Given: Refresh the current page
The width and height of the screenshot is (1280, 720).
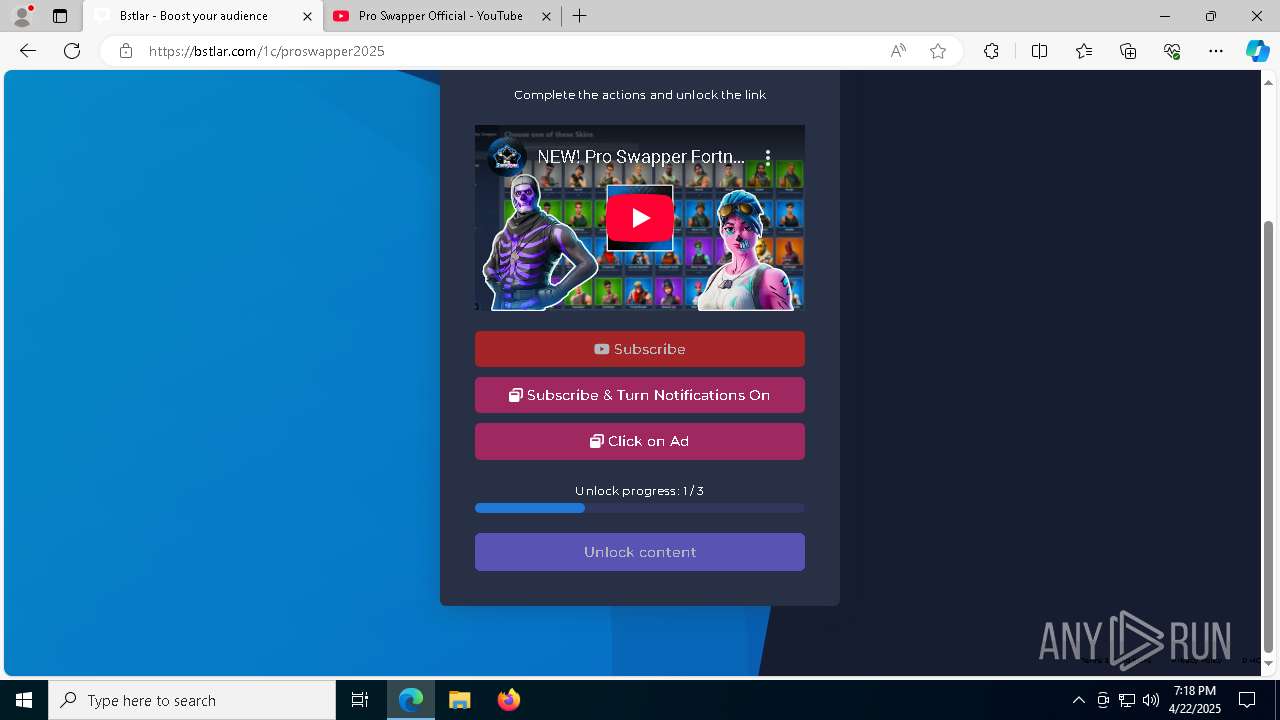Looking at the screenshot, I should 72,51.
